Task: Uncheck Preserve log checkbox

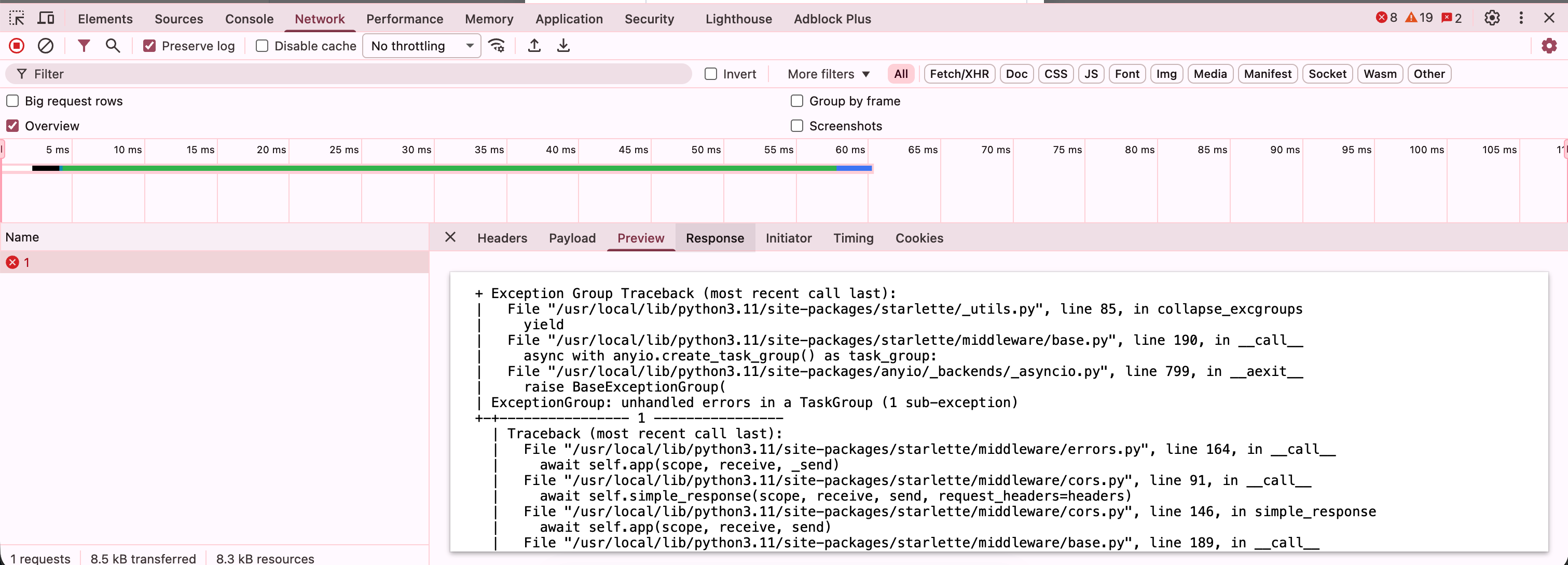Action: coord(149,46)
